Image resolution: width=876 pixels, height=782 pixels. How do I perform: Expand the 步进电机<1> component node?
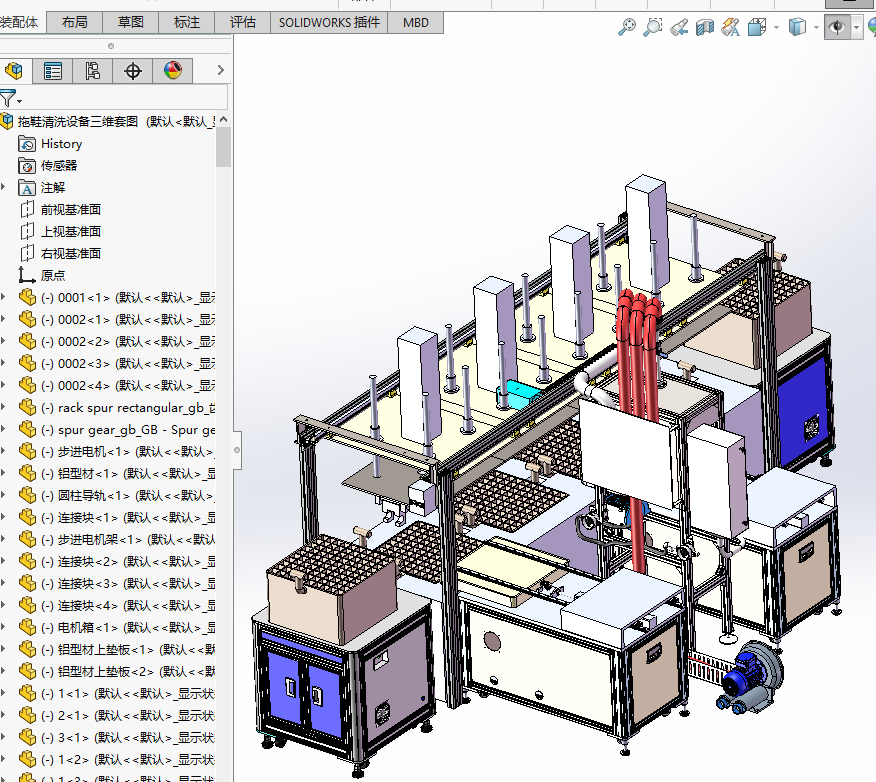(3, 451)
